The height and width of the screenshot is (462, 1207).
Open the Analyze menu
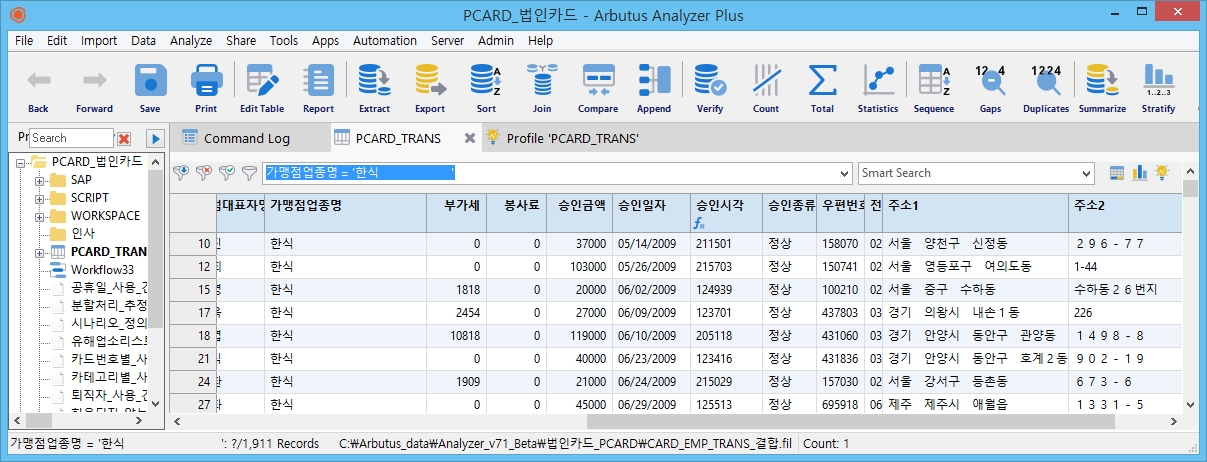pyautogui.click(x=191, y=41)
